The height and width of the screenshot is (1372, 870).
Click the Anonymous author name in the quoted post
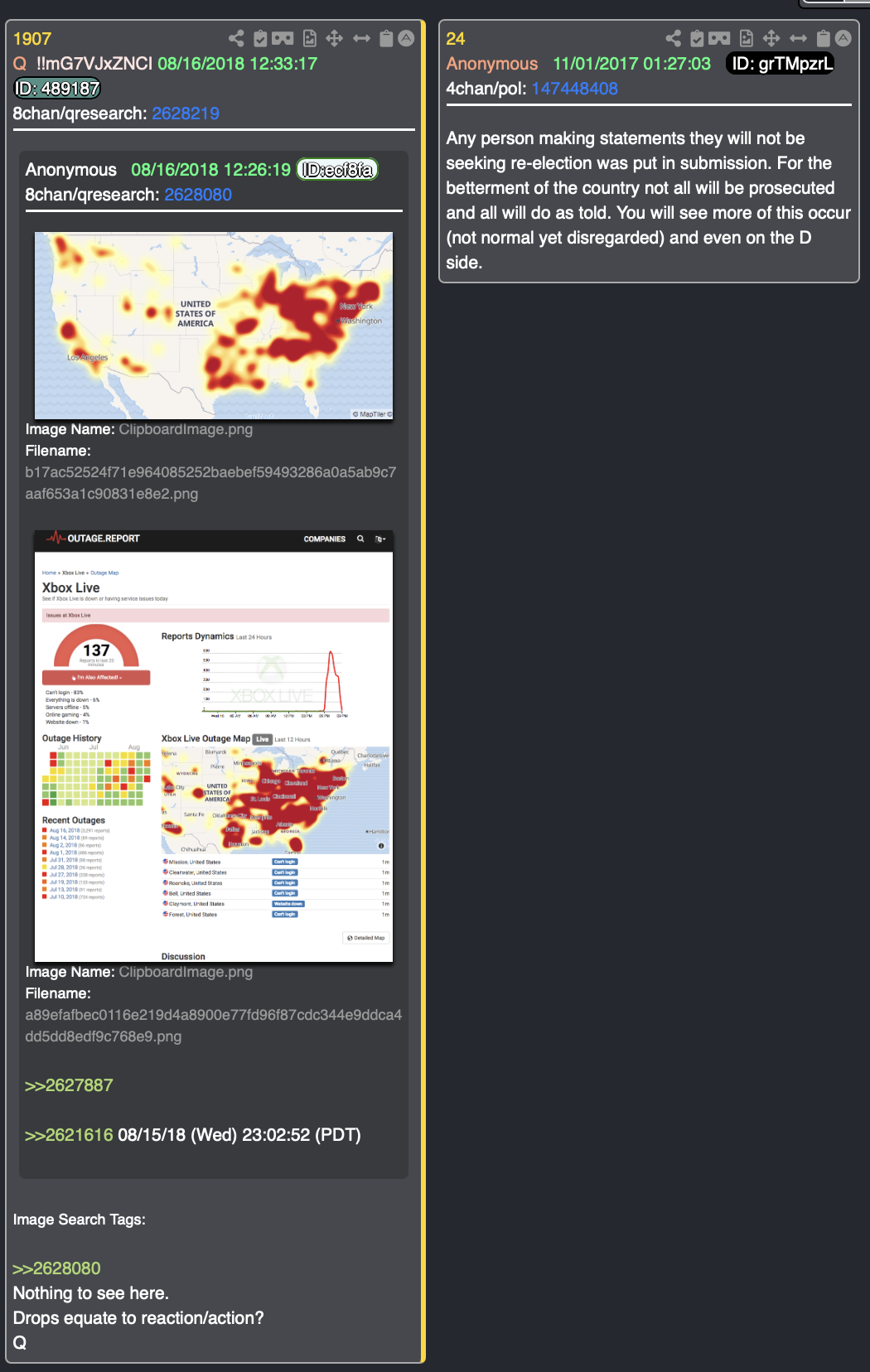click(x=71, y=170)
